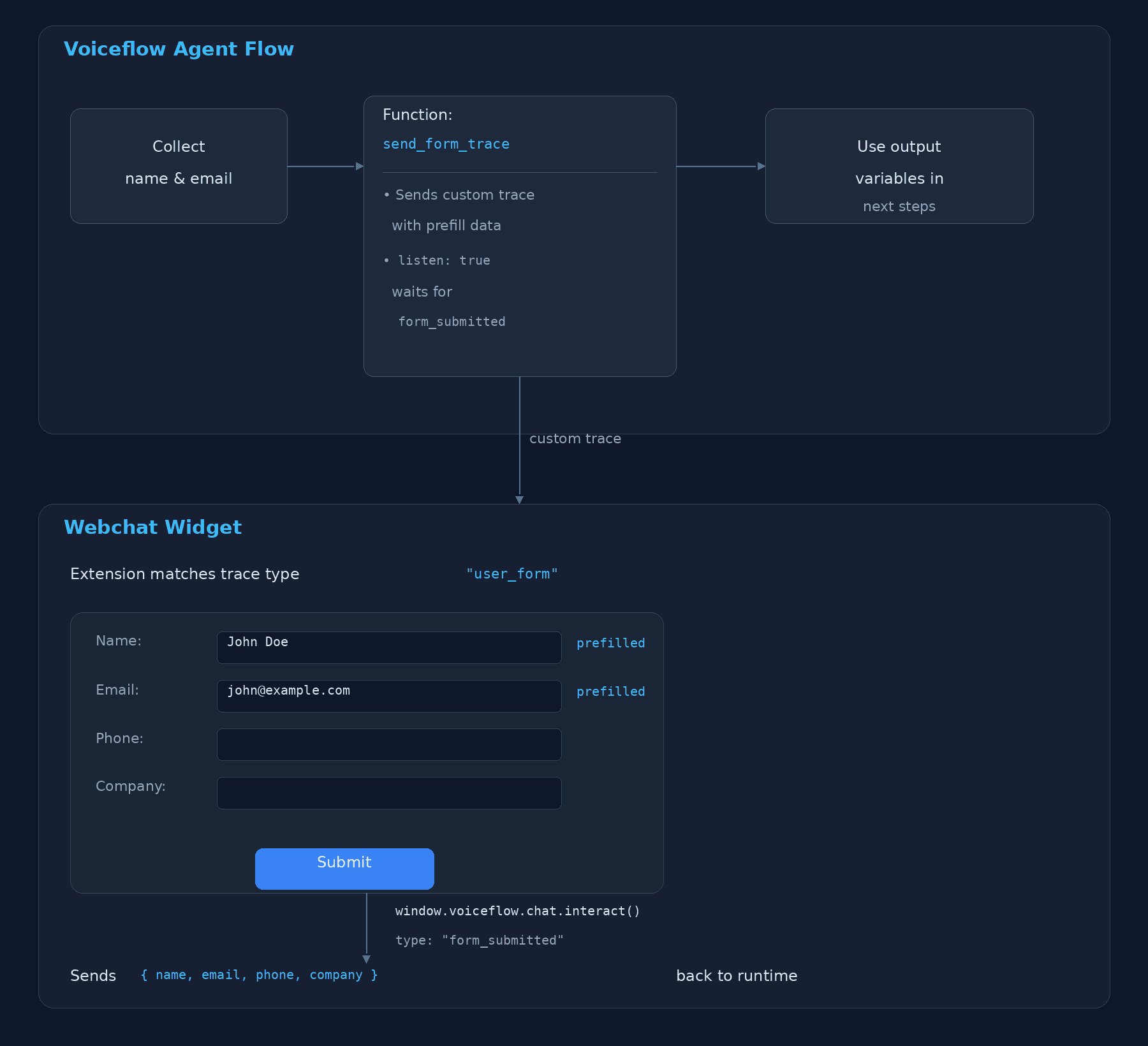Click the "Email:" field label
Screen dimensions: 1148x1046
click(117, 690)
